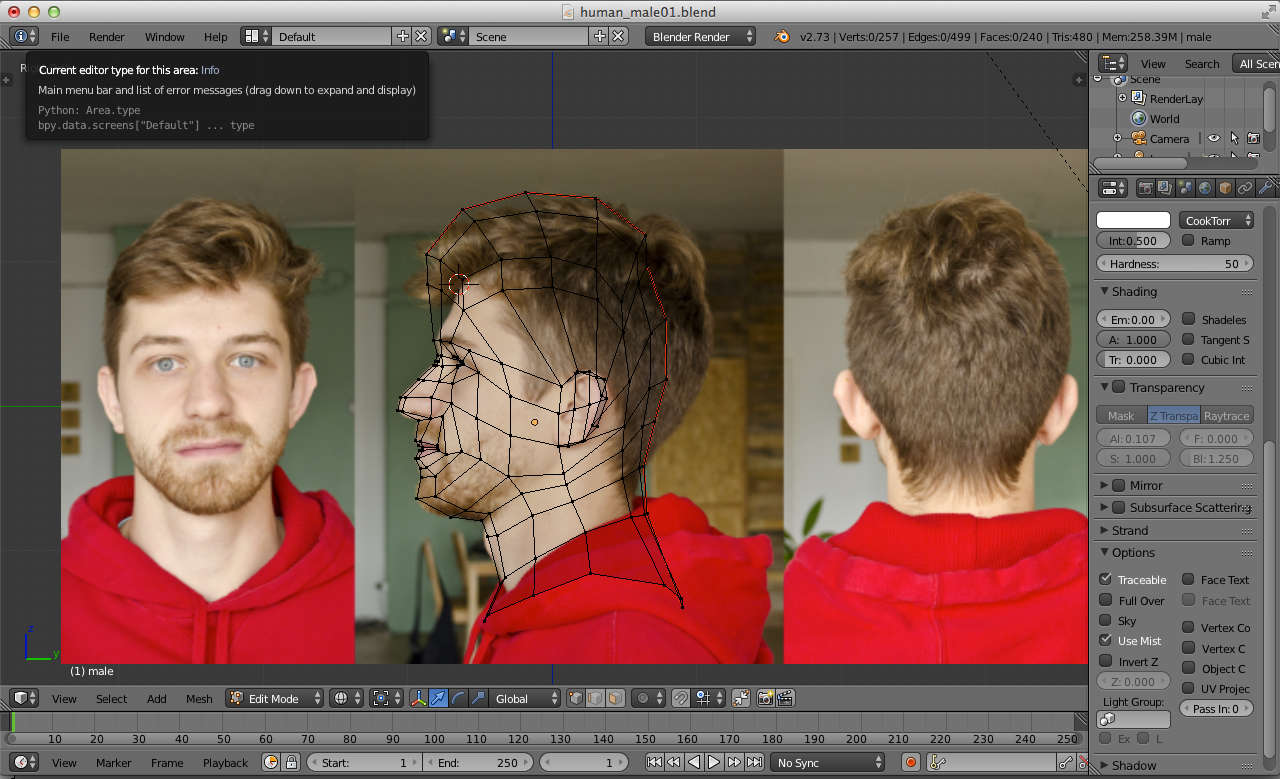Select the translate manipulator arrow

point(438,698)
